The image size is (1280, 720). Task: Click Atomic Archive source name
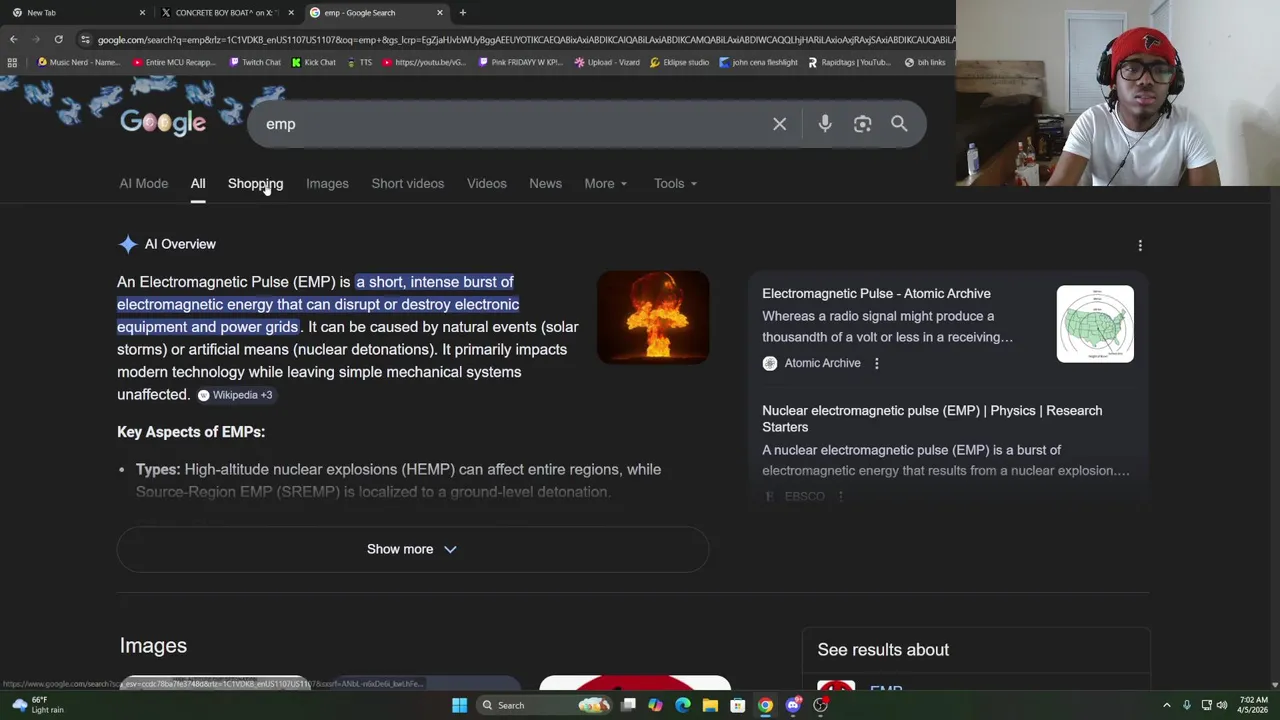pyautogui.click(x=822, y=363)
